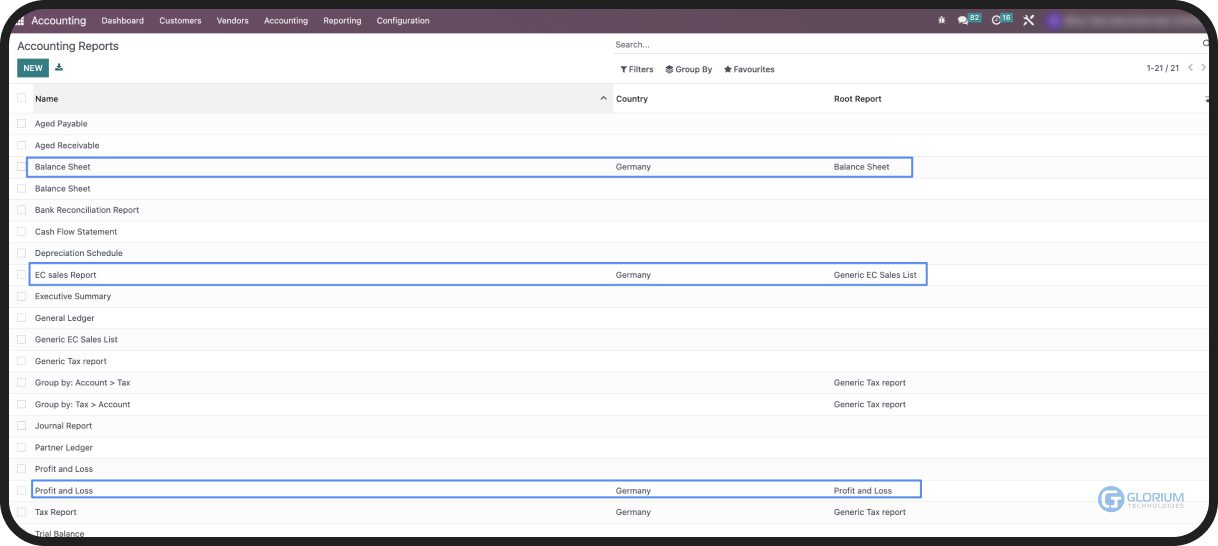This screenshot has width=1218, height=546.
Task: Open the Filters dropdown
Action: point(637,70)
